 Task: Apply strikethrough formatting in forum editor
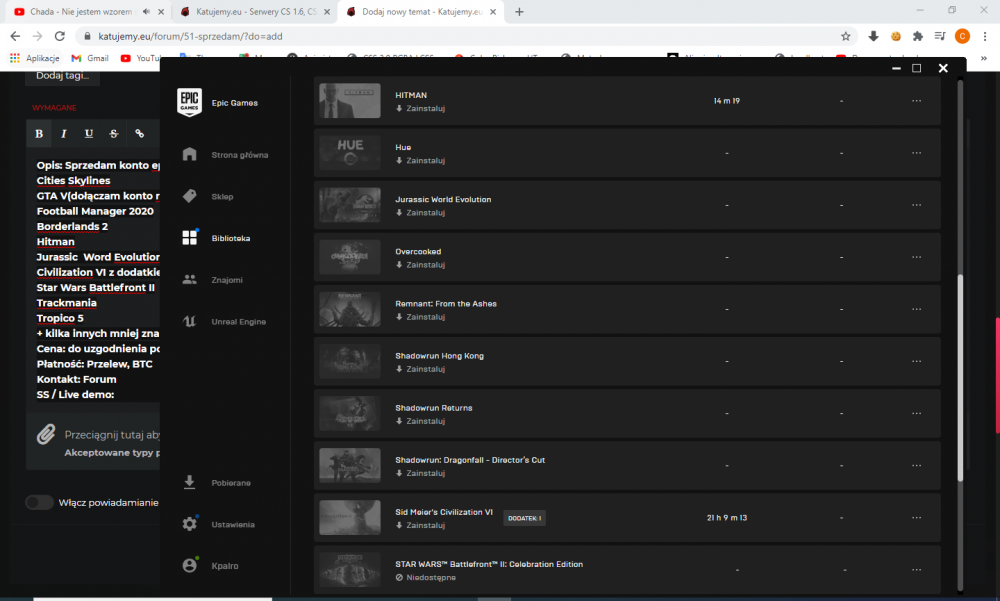[x=114, y=133]
